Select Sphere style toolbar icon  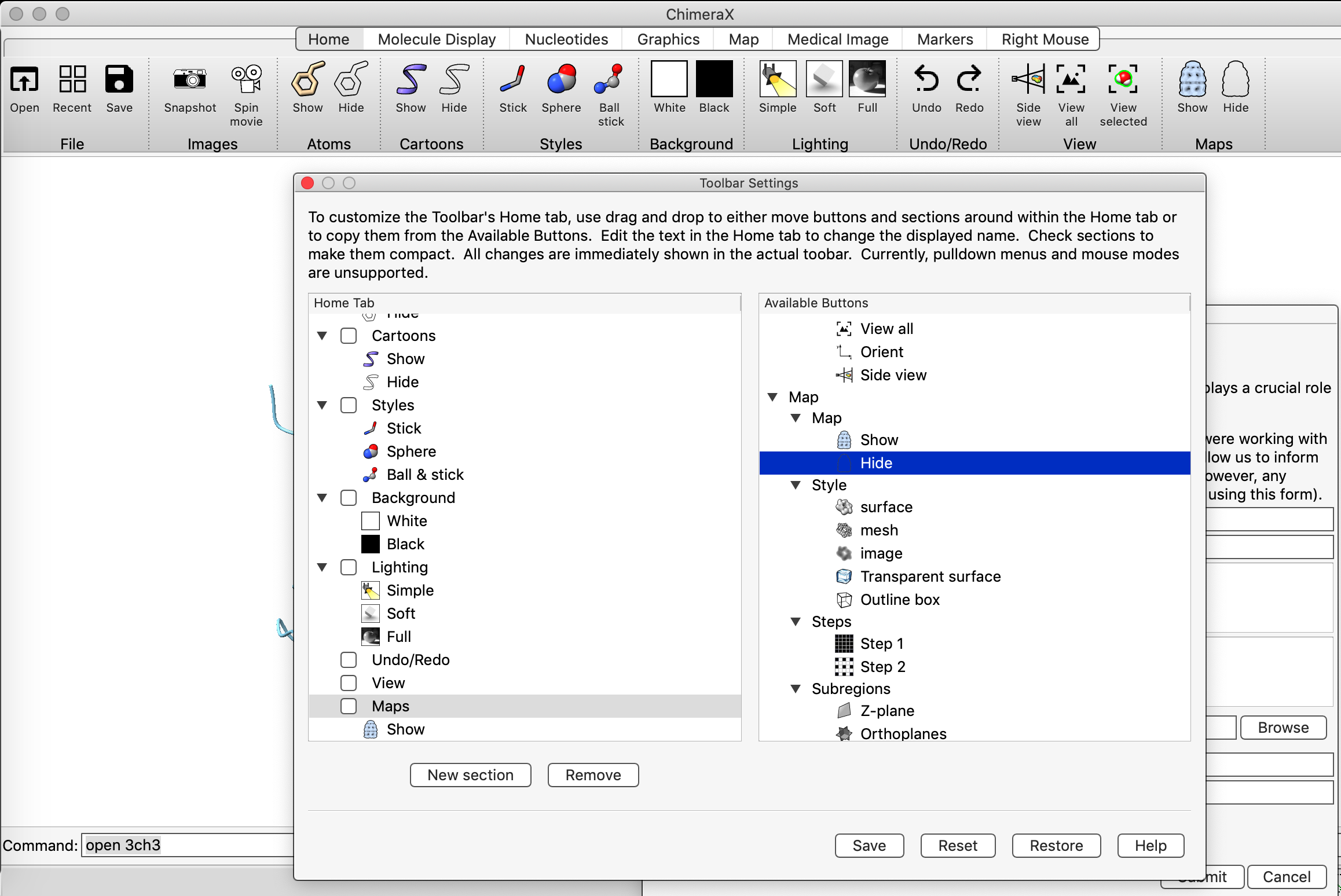(x=561, y=79)
